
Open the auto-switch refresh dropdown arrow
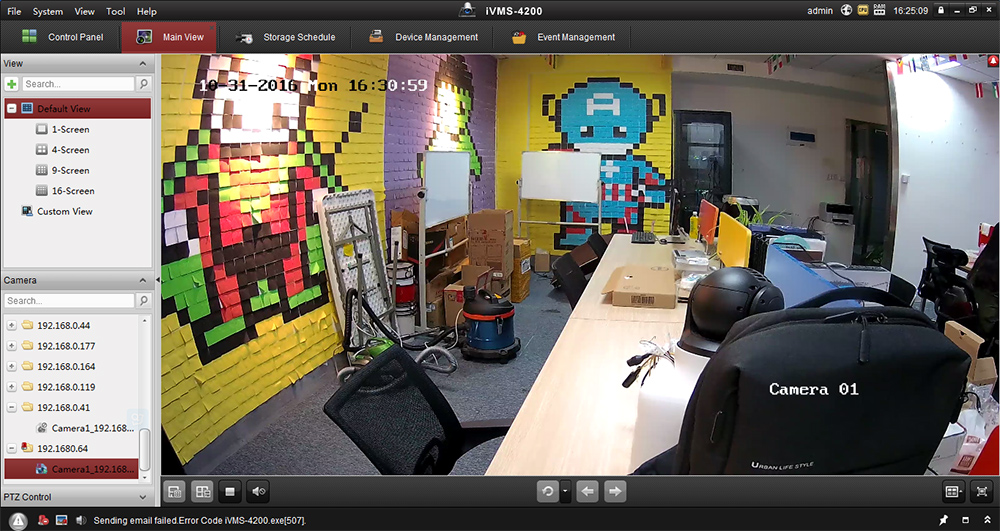click(x=565, y=491)
